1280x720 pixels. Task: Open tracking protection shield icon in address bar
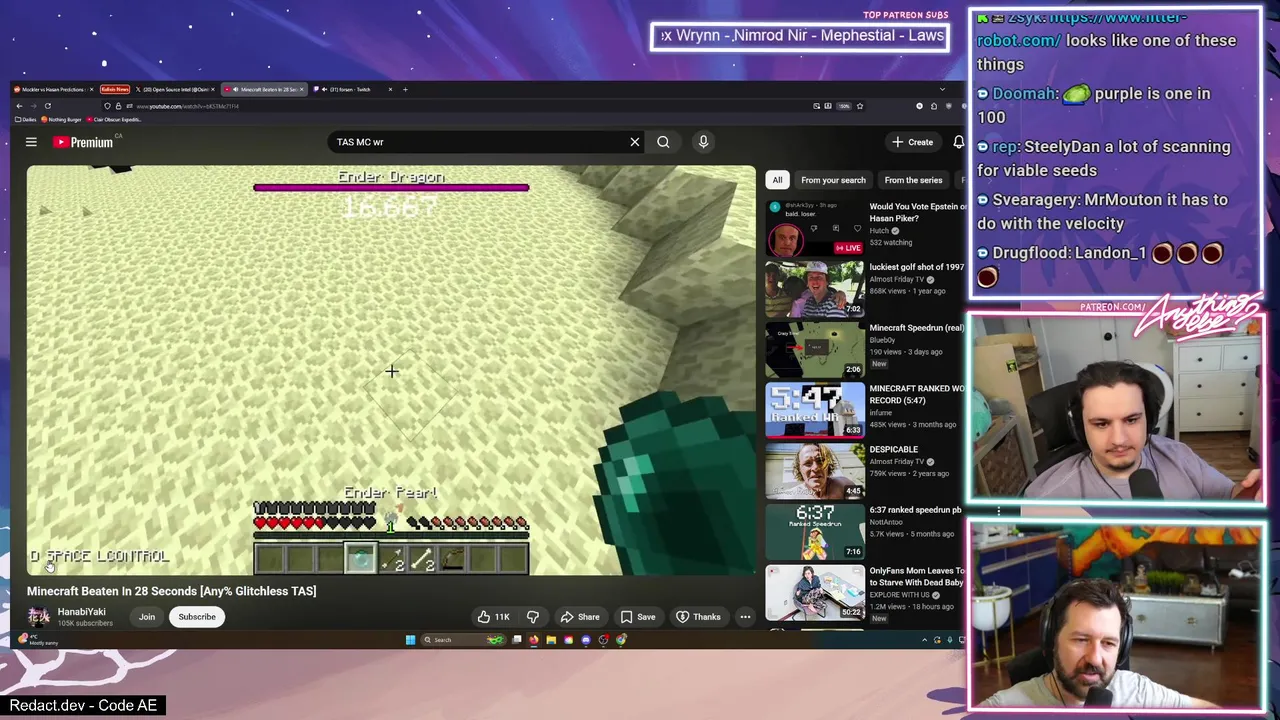[x=107, y=106]
